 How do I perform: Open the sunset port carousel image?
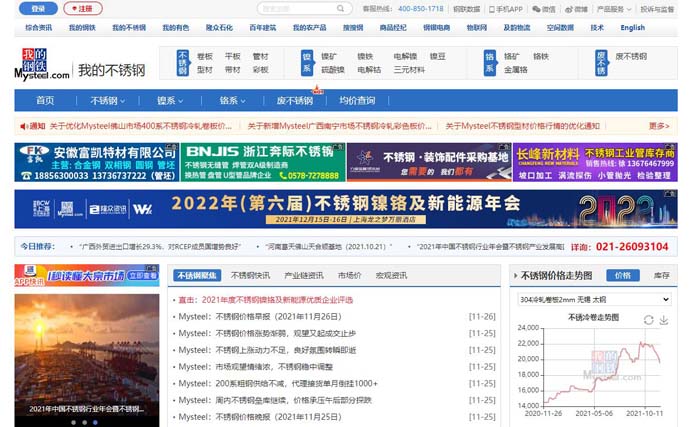(x=87, y=357)
